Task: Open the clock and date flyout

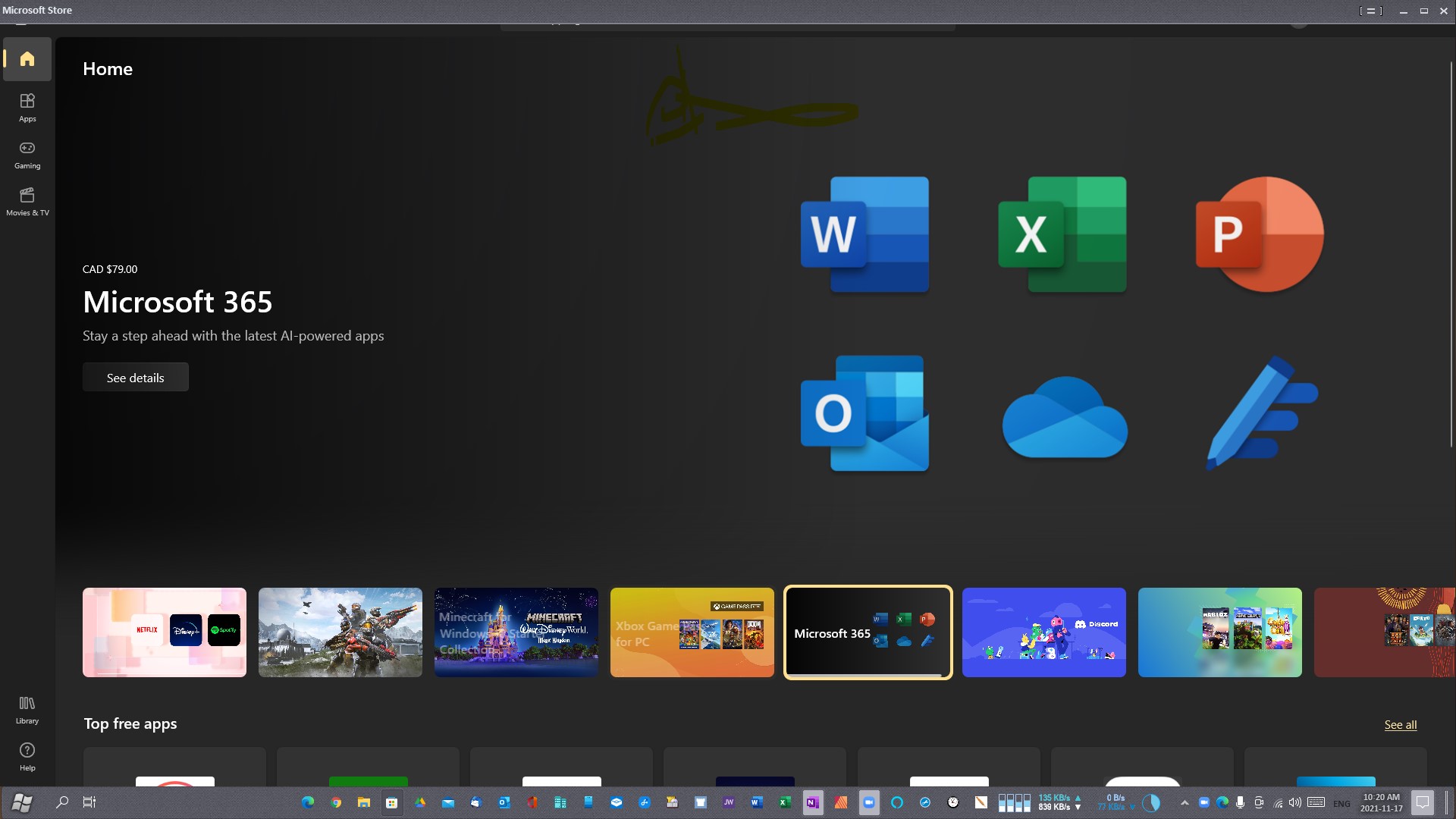Action: (x=1382, y=802)
